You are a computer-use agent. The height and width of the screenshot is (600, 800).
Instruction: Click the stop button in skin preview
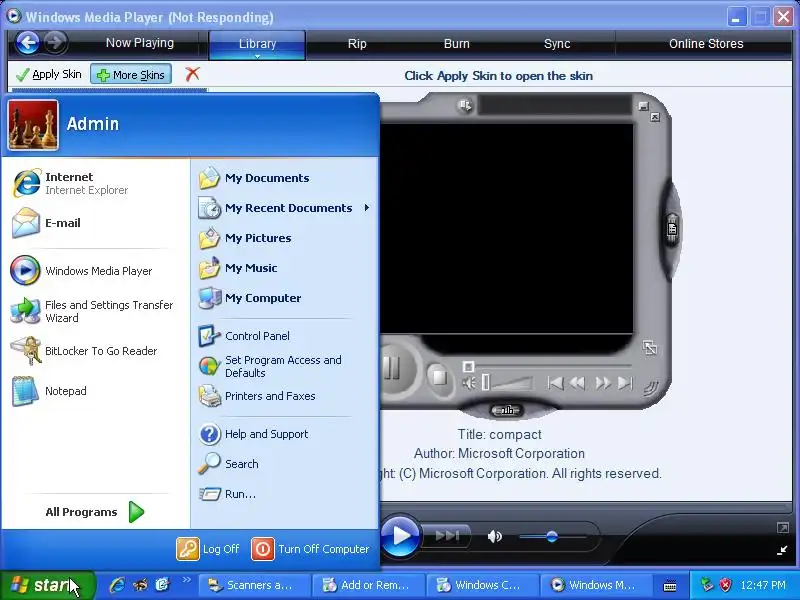tap(439, 378)
